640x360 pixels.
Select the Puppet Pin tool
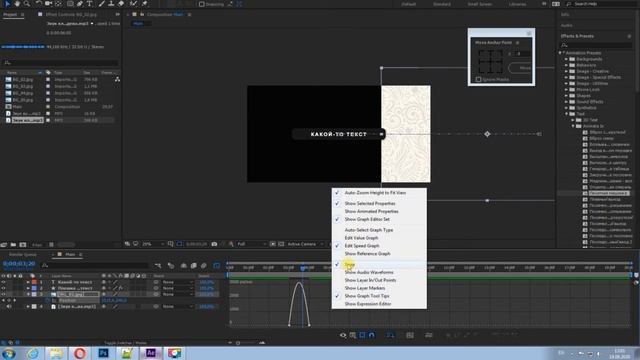pos(144,4)
